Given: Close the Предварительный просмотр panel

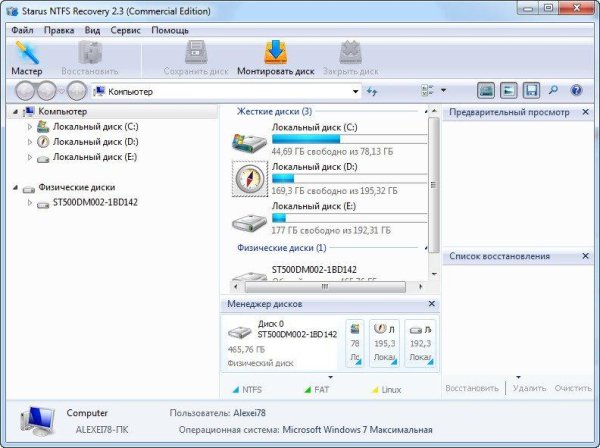Looking at the screenshot, I should [x=585, y=112].
